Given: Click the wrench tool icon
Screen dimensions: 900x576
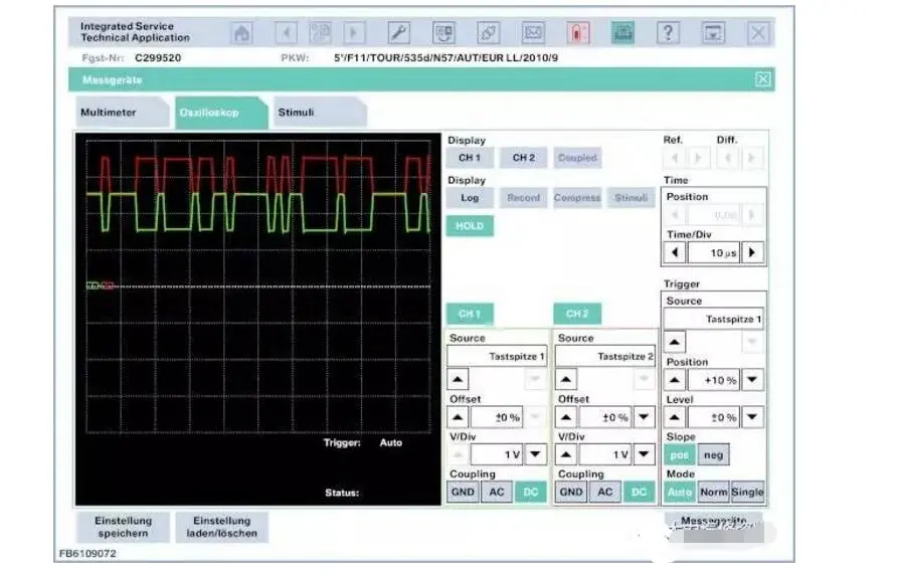Looking at the screenshot, I should 398,33.
